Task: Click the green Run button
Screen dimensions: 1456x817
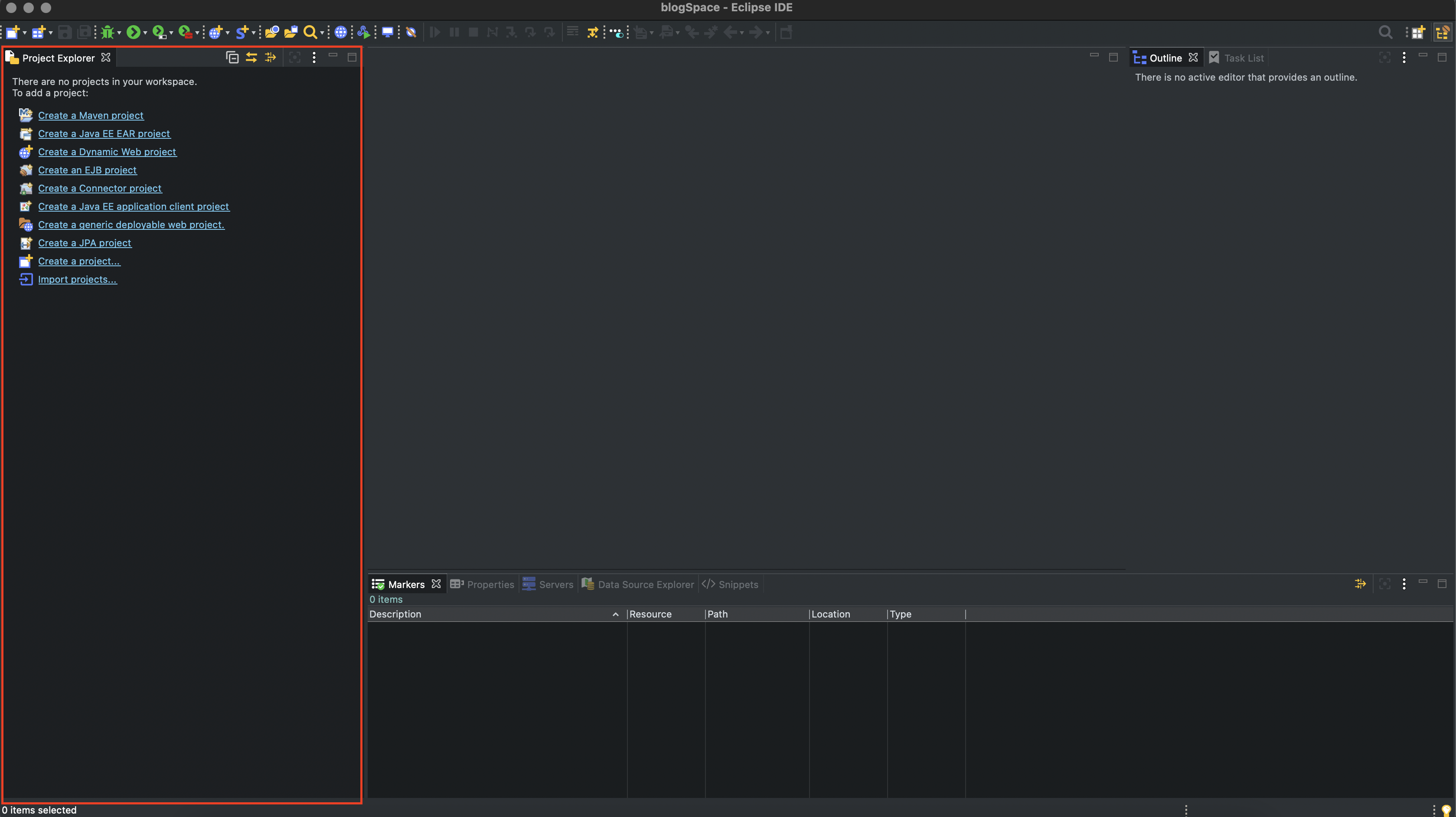Action: (133, 32)
